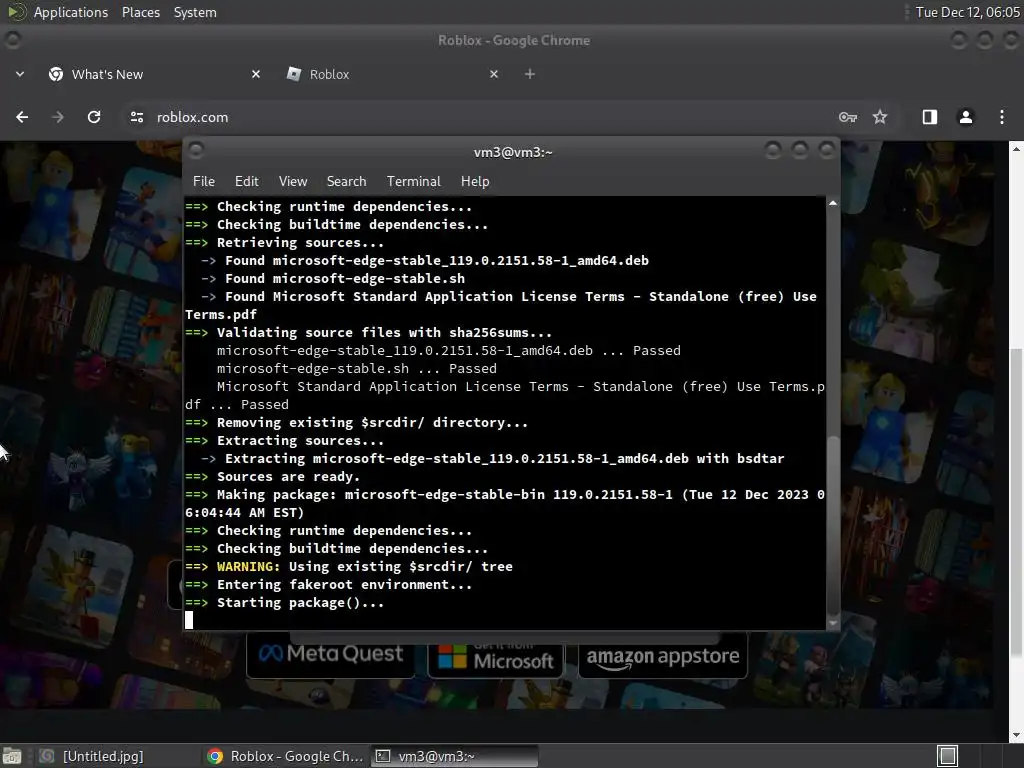Click show desktop icon in bottom panel
The width and height of the screenshot is (1024, 768).
pos(12,756)
